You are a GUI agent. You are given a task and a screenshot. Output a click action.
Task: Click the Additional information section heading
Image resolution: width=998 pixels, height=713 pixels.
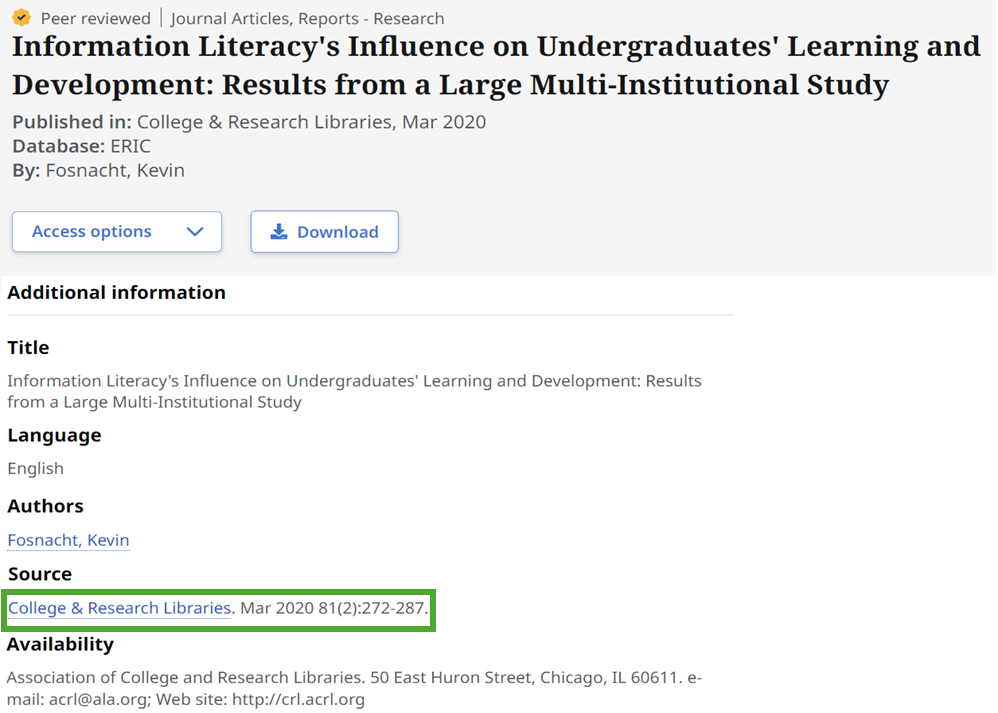click(117, 292)
